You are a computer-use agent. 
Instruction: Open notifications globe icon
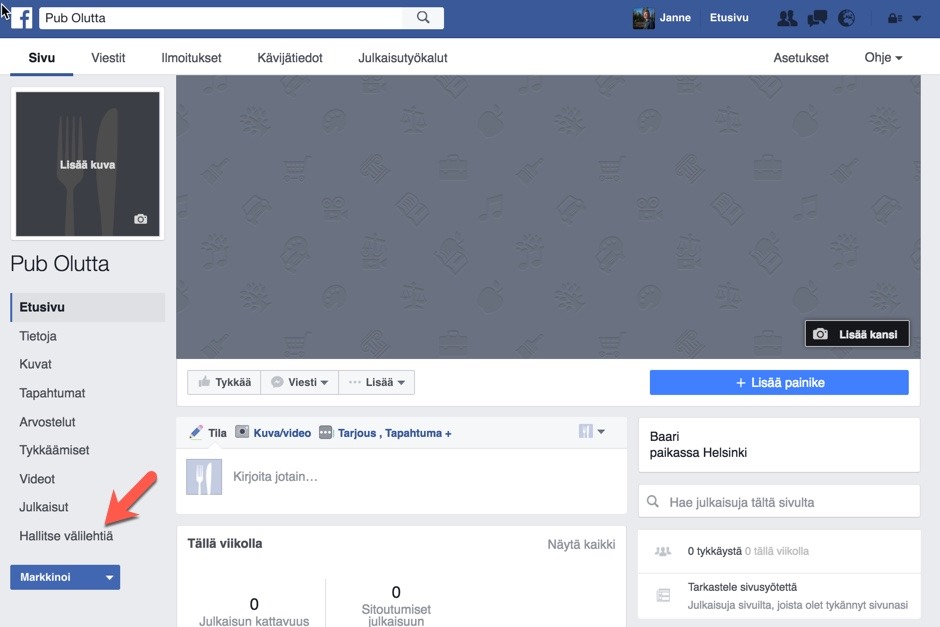tap(846, 19)
